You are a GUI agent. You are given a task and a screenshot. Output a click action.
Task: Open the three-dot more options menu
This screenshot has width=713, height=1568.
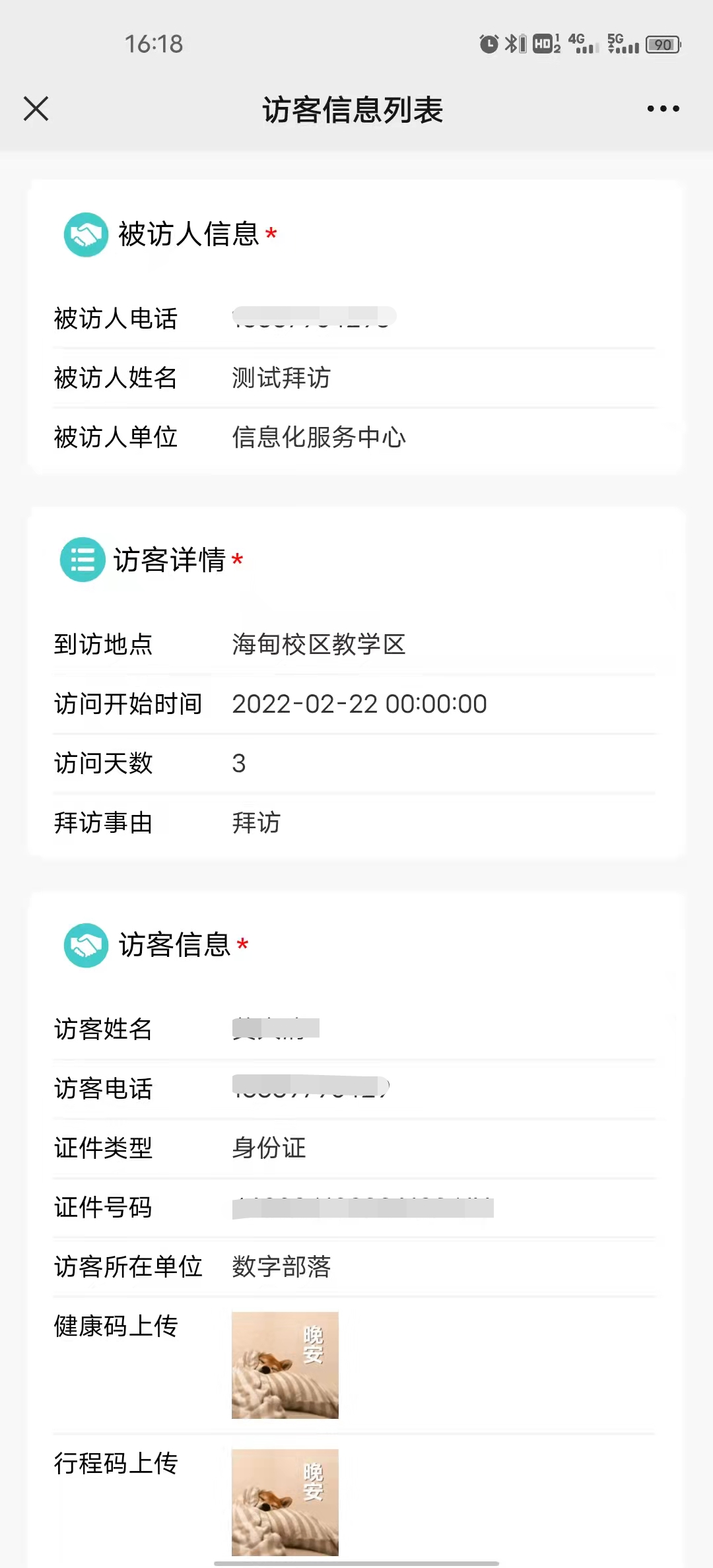(663, 109)
